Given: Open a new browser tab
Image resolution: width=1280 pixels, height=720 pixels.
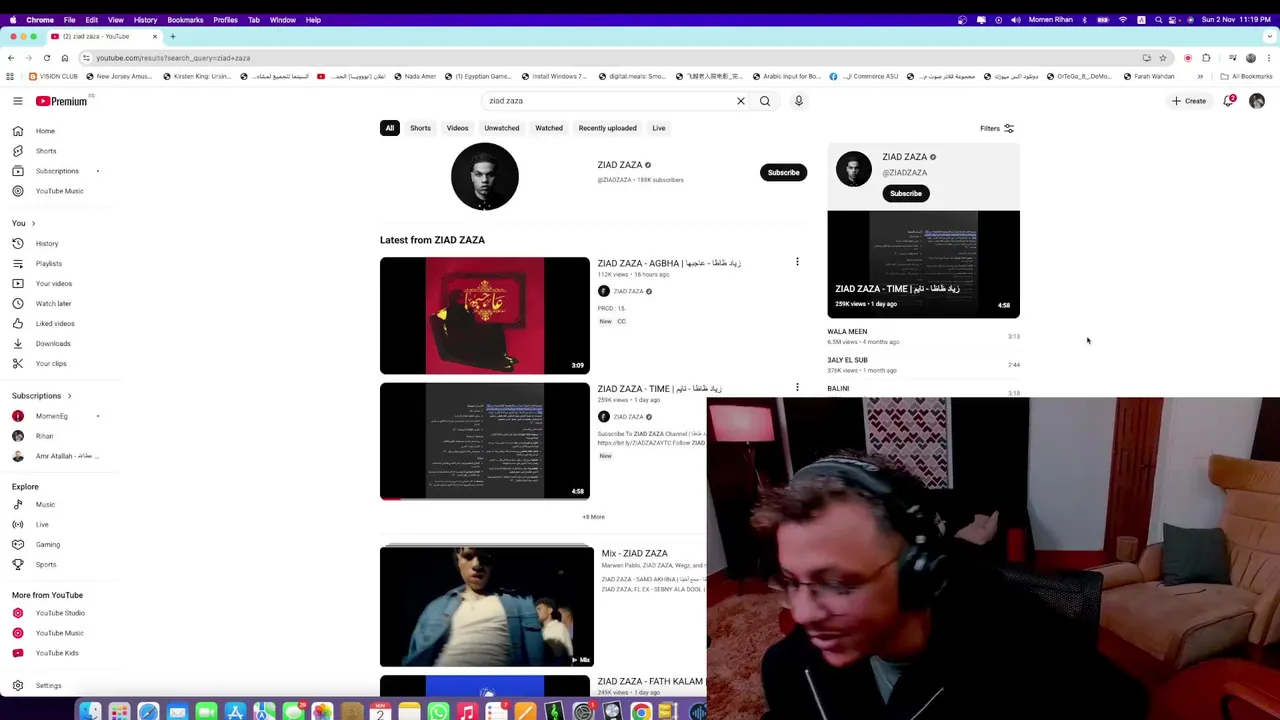Looking at the screenshot, I should click(172, 36).
